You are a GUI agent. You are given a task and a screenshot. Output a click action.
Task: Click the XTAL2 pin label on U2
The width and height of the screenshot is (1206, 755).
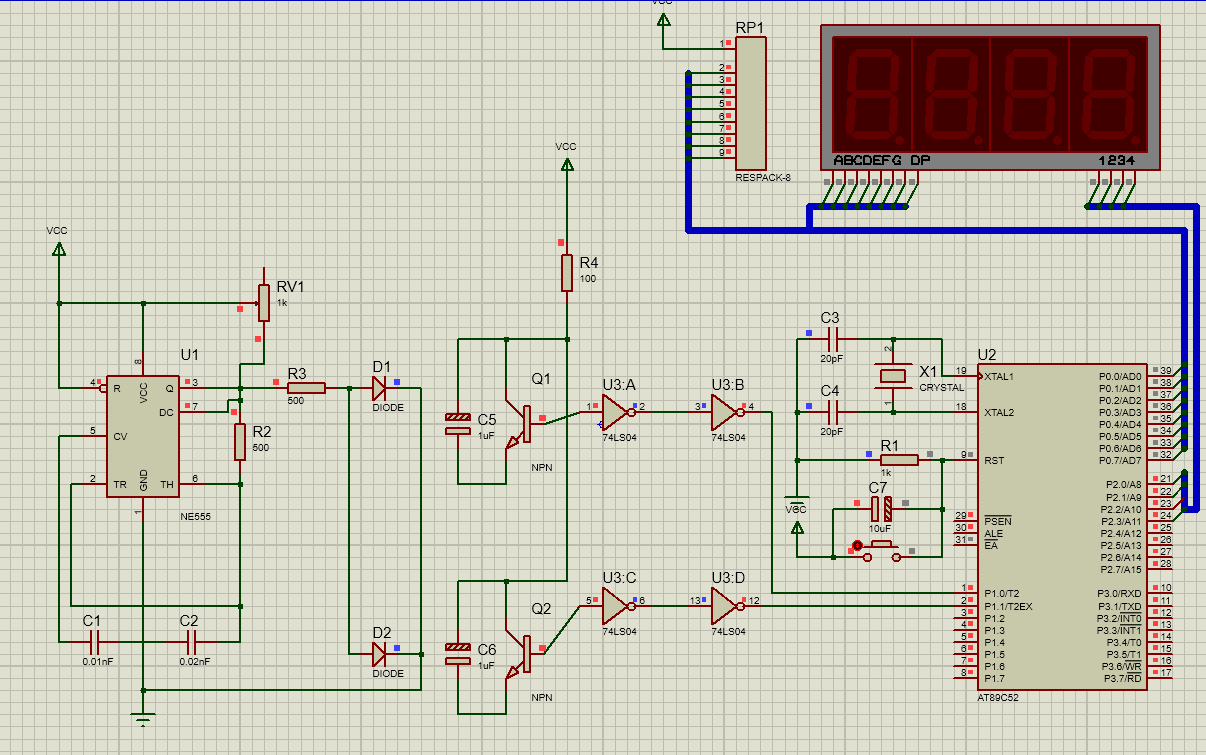coord(999,412)
